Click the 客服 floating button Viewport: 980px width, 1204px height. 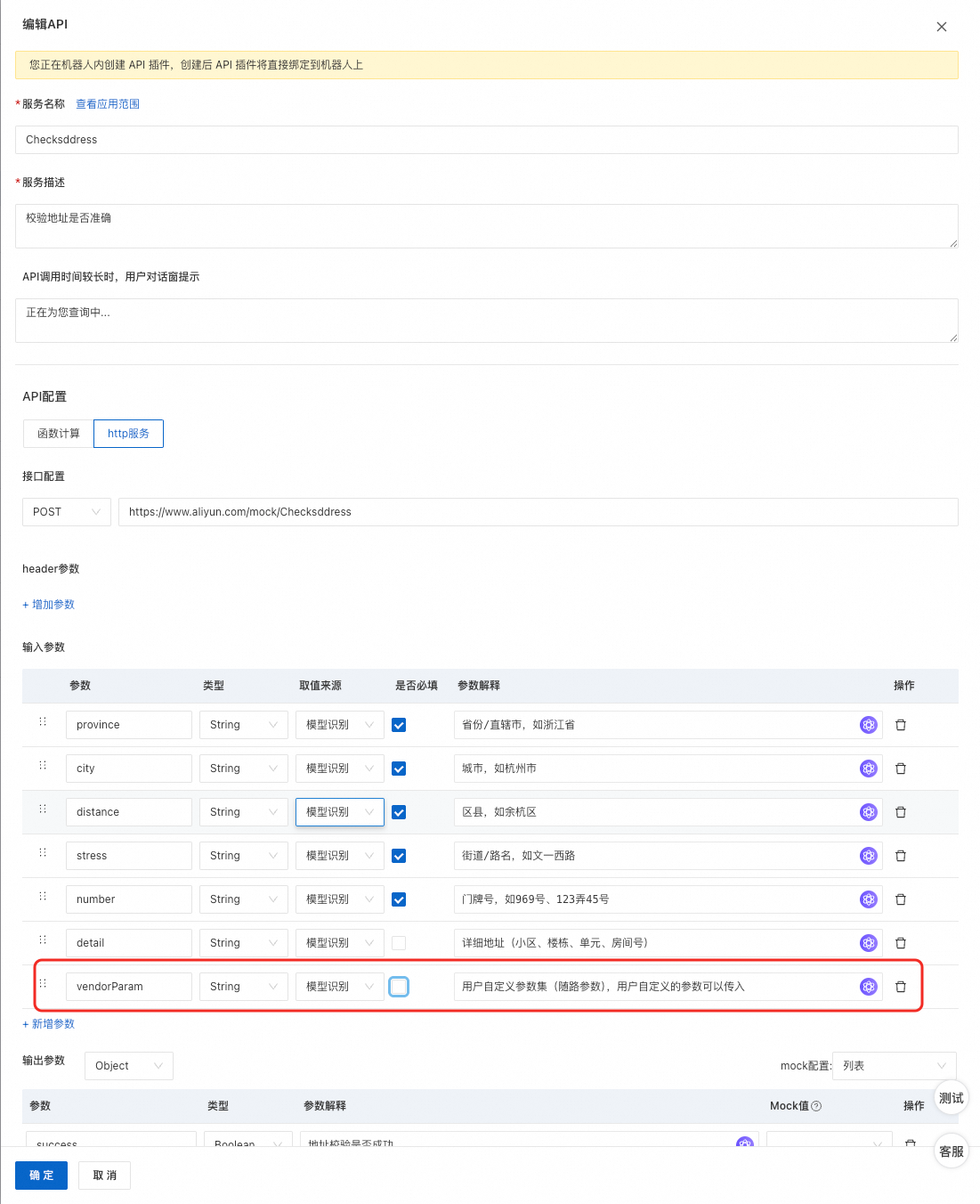(x=952, y=1151)
